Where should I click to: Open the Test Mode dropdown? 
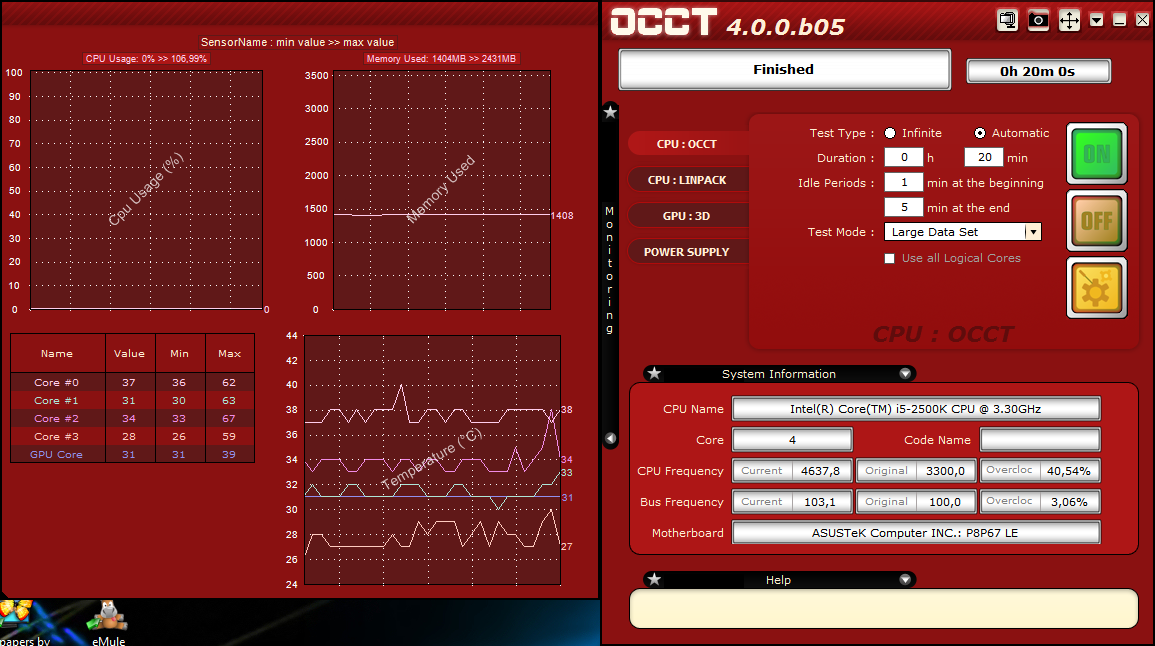point(1033,232)
